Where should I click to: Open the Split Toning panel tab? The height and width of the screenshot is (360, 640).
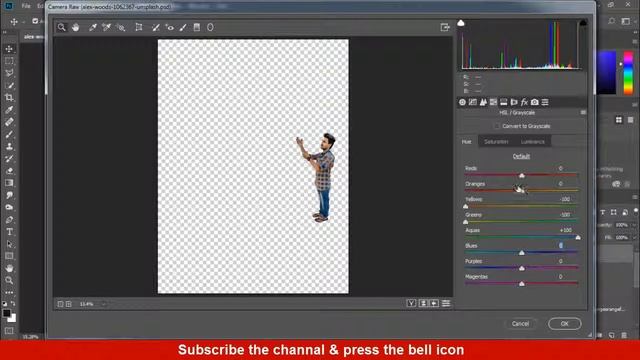(x=504, y=102)
